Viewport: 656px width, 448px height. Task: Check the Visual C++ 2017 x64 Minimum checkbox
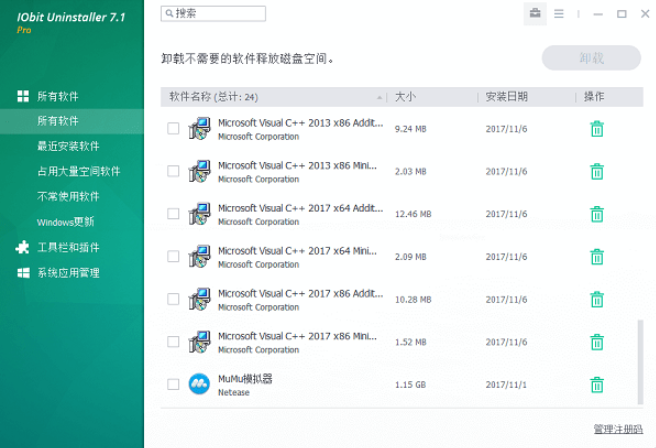173,256
